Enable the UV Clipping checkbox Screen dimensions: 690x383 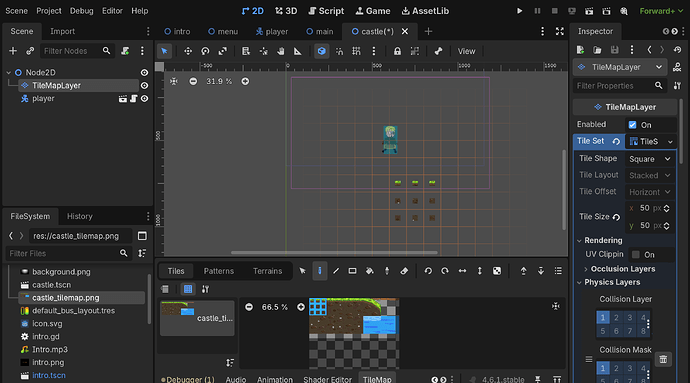636,254
